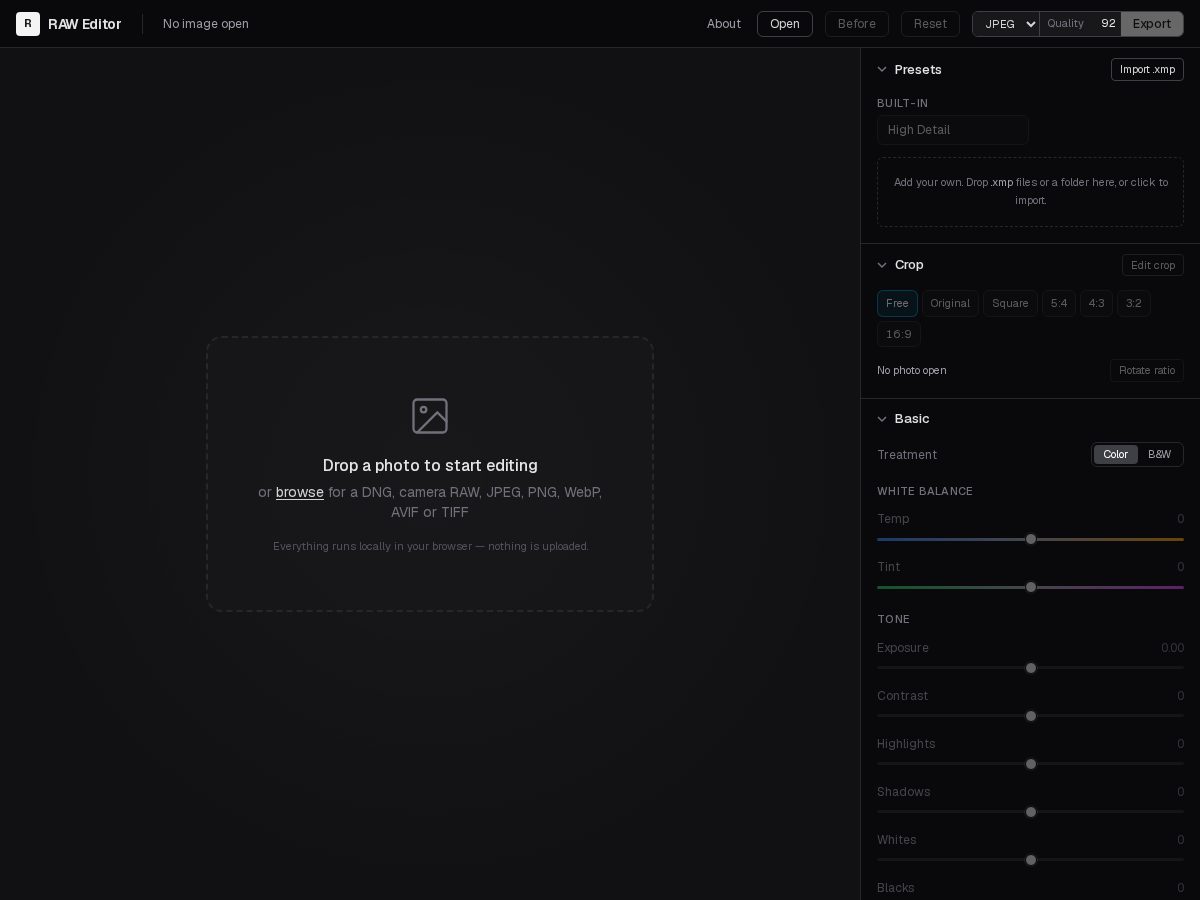Click the TONE section label

pyautogui.click(x=894, y=619)
